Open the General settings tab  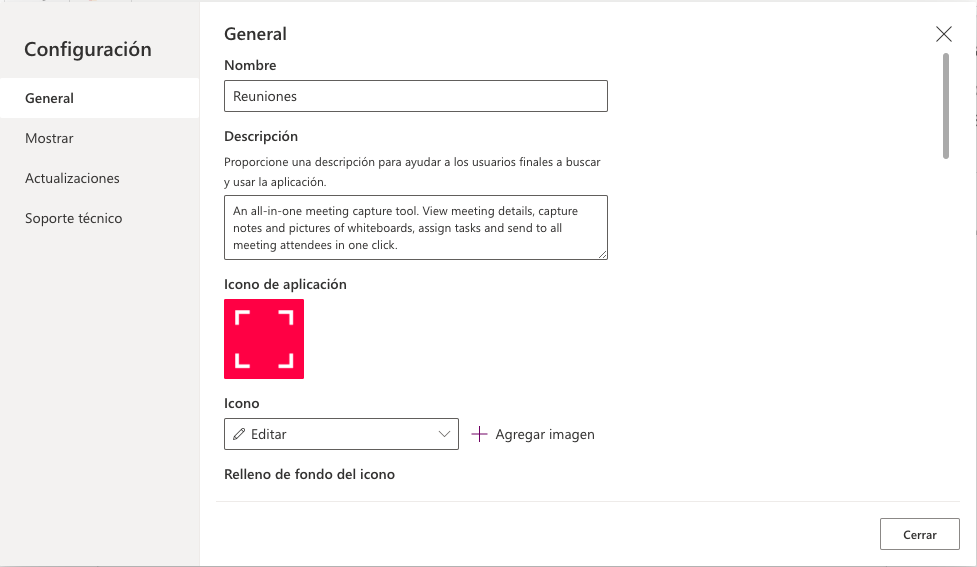(x=50, y=98)
